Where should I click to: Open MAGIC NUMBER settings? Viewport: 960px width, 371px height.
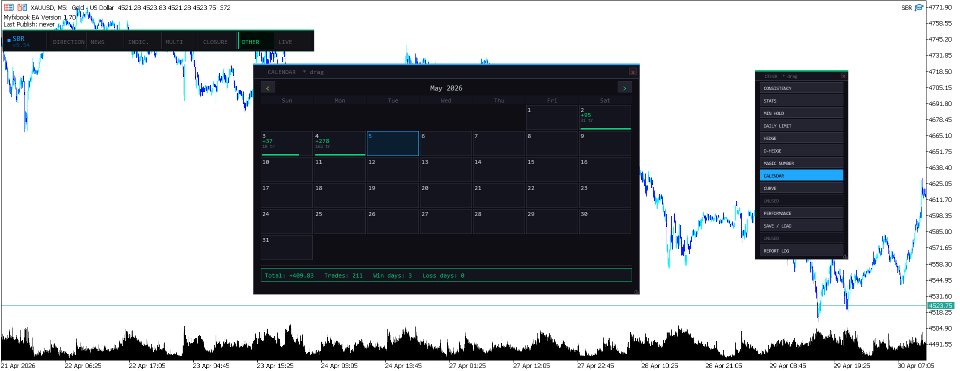(x=801, y=163)
